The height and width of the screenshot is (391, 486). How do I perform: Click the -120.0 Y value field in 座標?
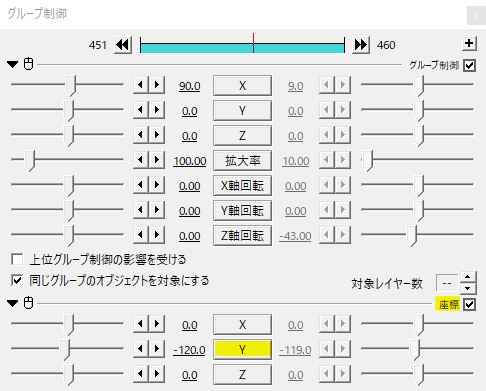coord(189,350)
